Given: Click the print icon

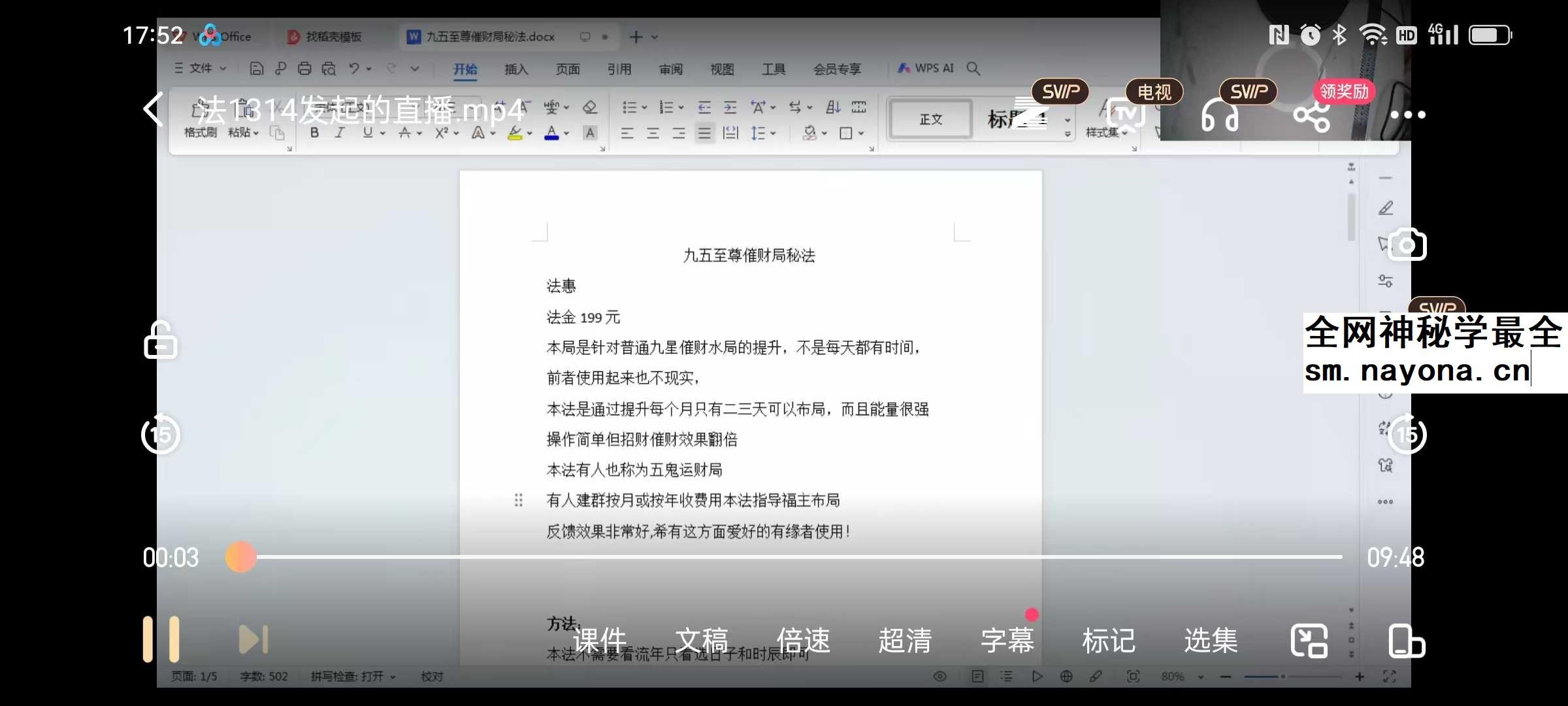Looking at the screenshot, I should click(x=304, y=68).
